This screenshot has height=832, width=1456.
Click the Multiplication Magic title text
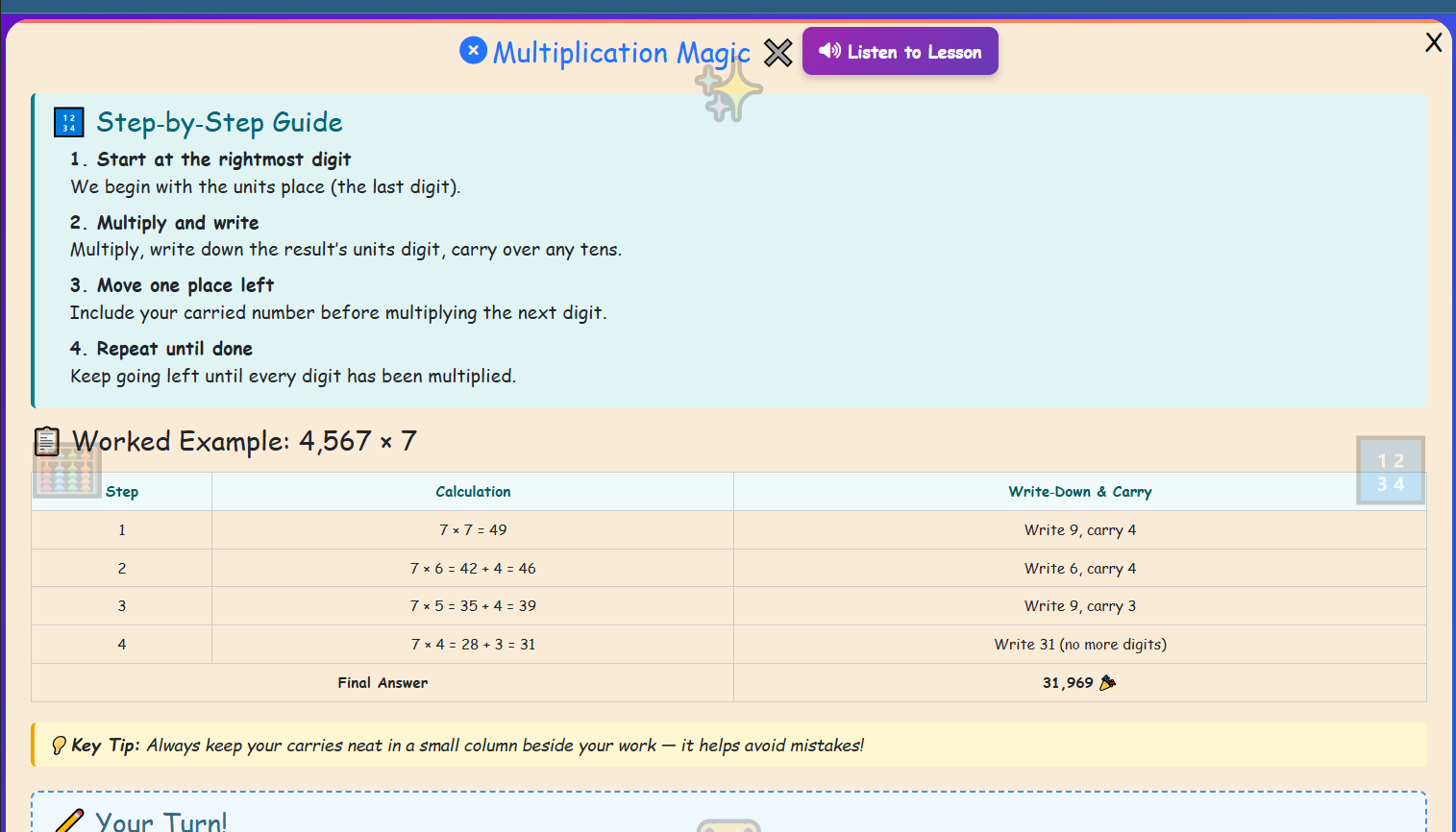click(x=621, y=53)
